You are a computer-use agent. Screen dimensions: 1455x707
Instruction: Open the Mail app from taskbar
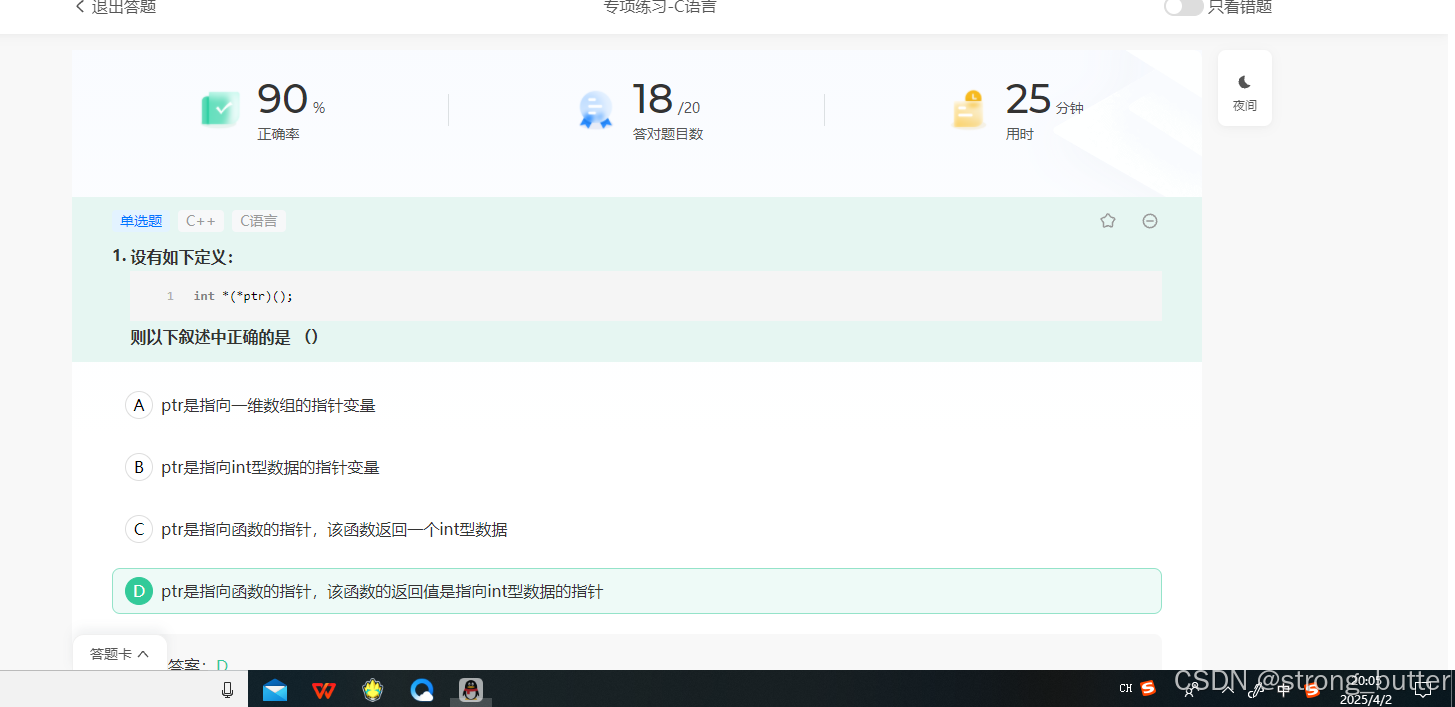point(275,690)
